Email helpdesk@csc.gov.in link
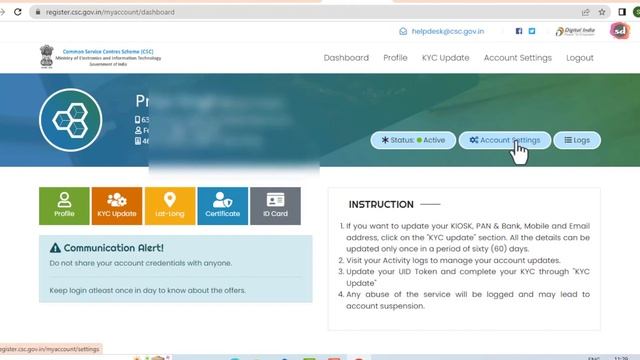Image resolution: width=640 pixels, height=360 pixels. pos(448,31)
